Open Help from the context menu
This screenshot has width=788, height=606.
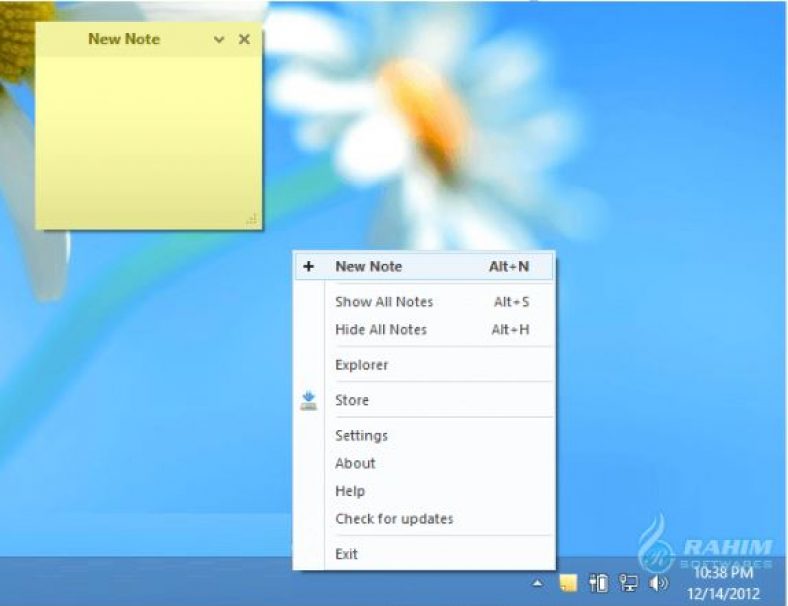[350, 492]
